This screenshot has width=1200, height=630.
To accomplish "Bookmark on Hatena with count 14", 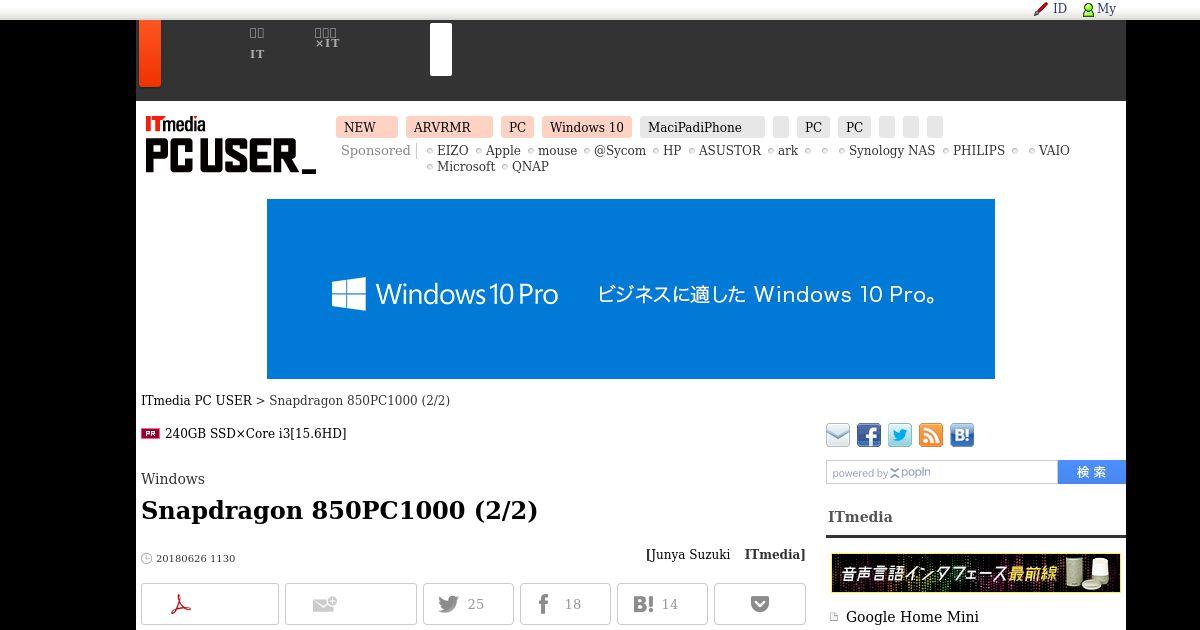I will (662, 604).
